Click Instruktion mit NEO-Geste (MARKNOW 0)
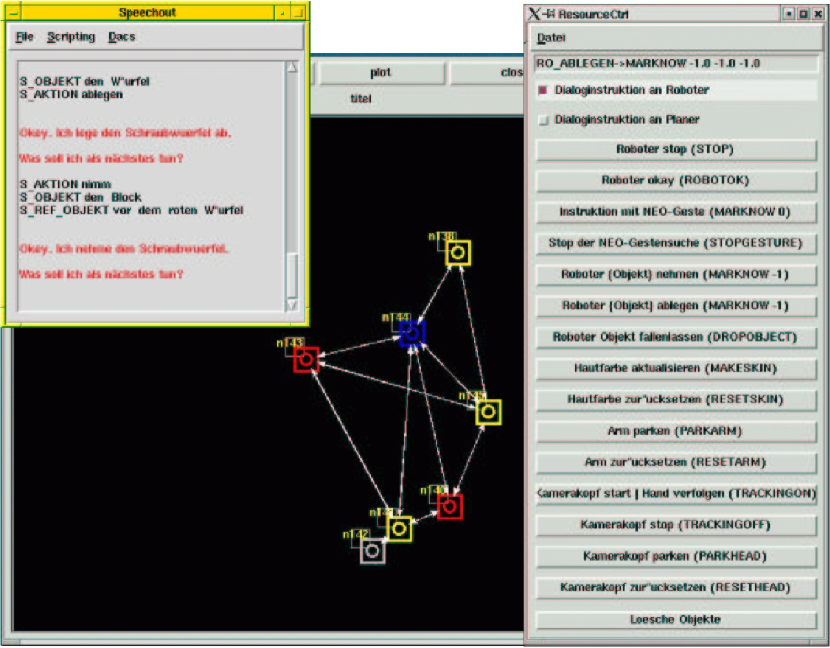This screenshot has width=830, height=648. [x=675, y=212]
